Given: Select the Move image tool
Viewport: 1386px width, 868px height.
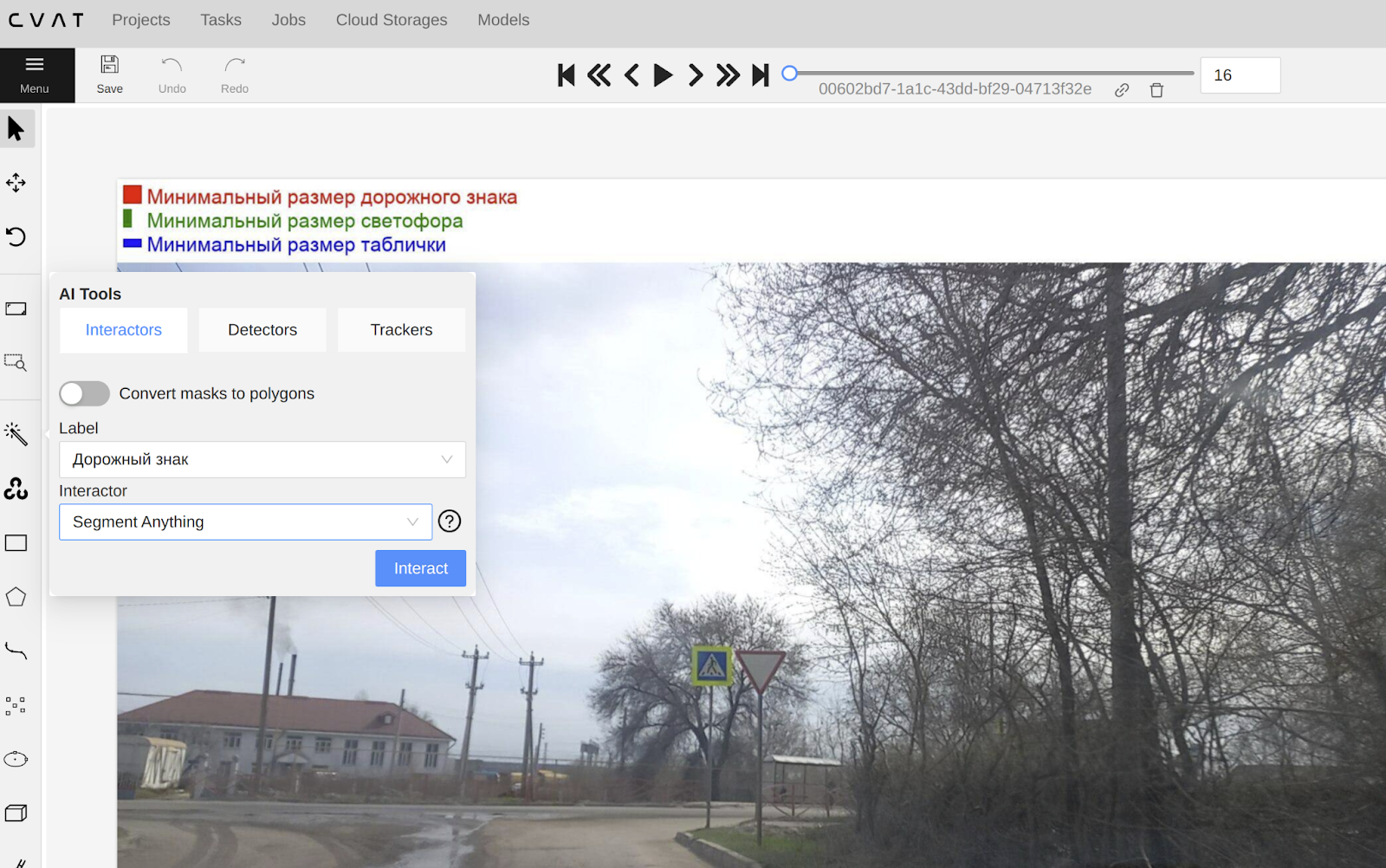Looking at the screenshot, I should coord(16,183).
